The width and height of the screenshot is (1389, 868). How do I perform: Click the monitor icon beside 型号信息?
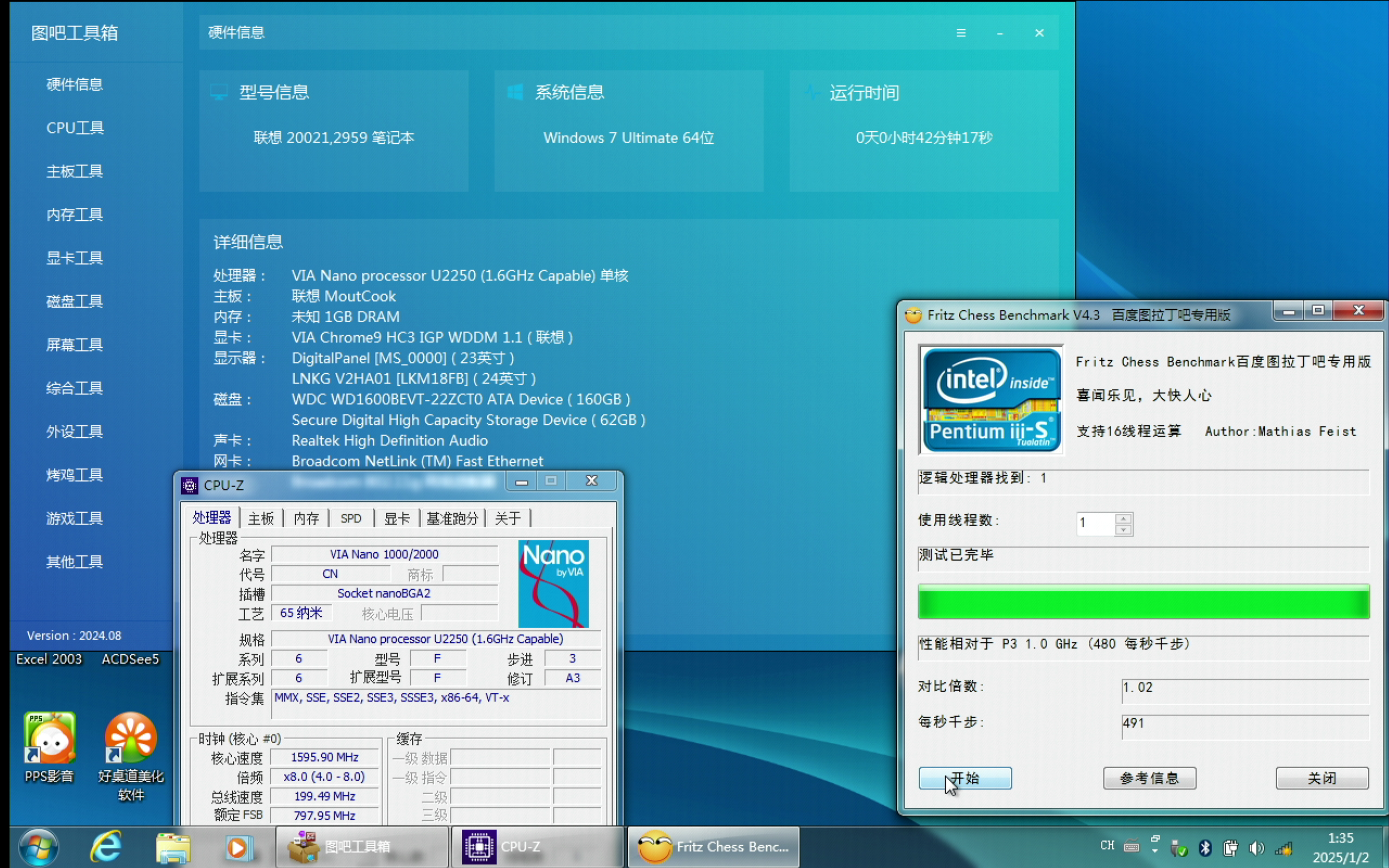click(x=219, y=92)
